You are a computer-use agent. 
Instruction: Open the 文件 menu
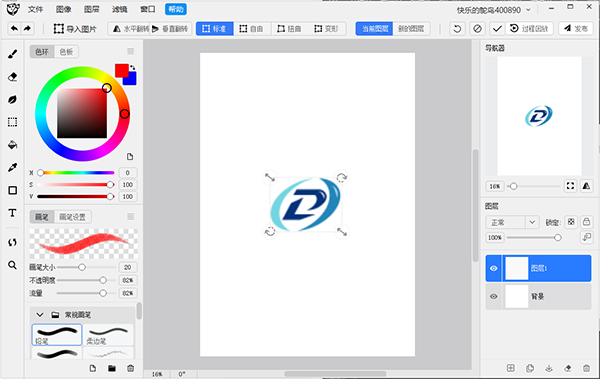coord(35,9)
